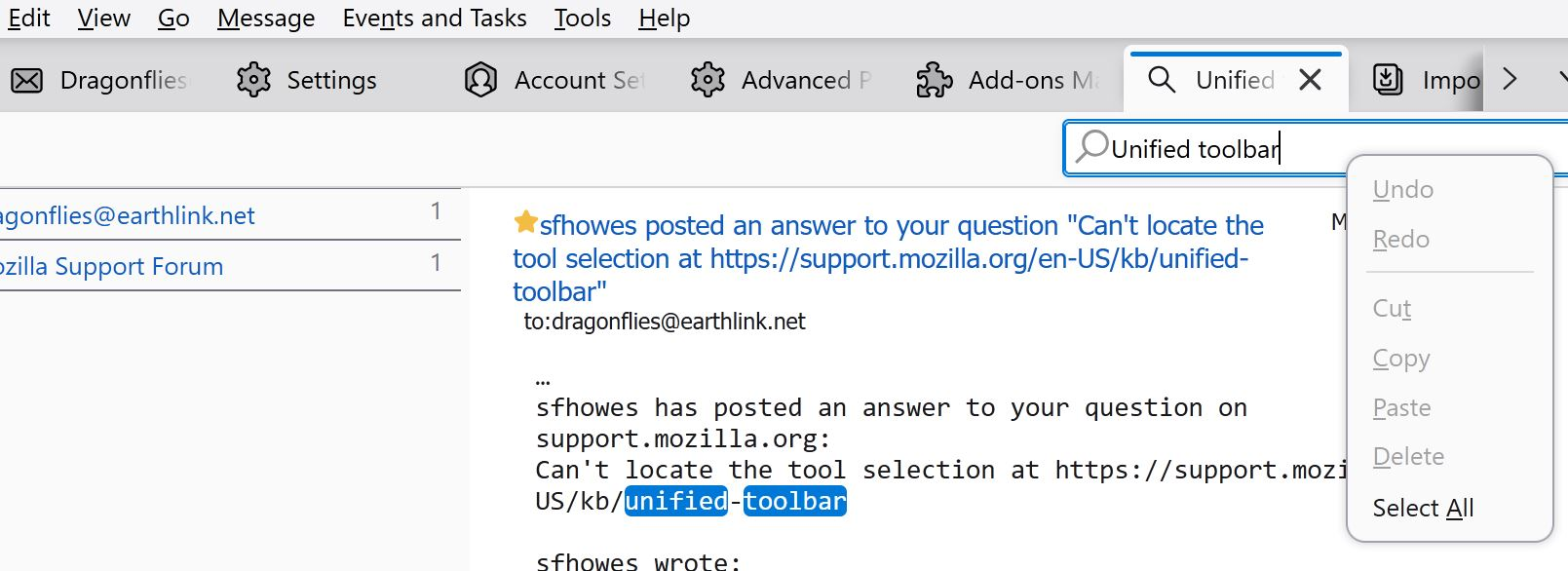1568x571 pixels.
Task: Click the Add-ons Manager puzzle piece icon
Action: (x=935, y=80)
